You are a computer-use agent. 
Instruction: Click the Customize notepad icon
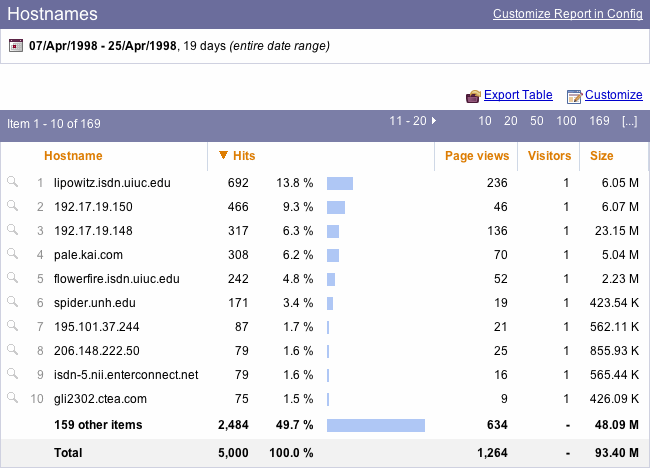574,96
